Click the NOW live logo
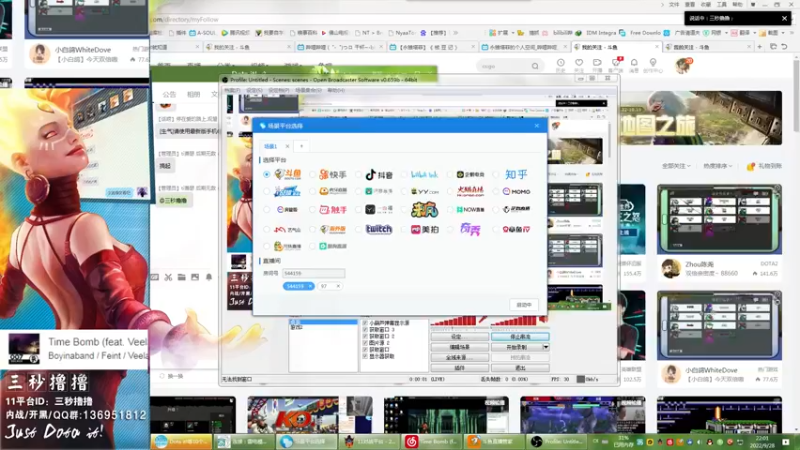Viewport: 800px width, 450px height. 470,210
